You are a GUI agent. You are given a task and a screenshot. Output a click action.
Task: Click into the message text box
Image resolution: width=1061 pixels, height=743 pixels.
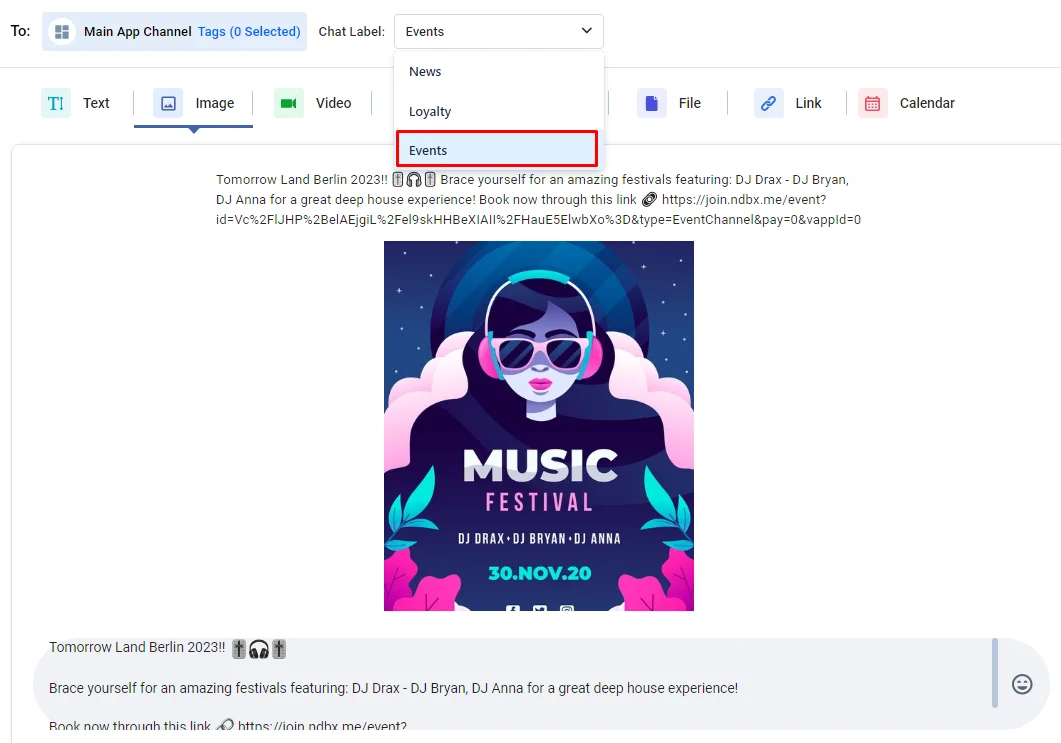point(514,684)
